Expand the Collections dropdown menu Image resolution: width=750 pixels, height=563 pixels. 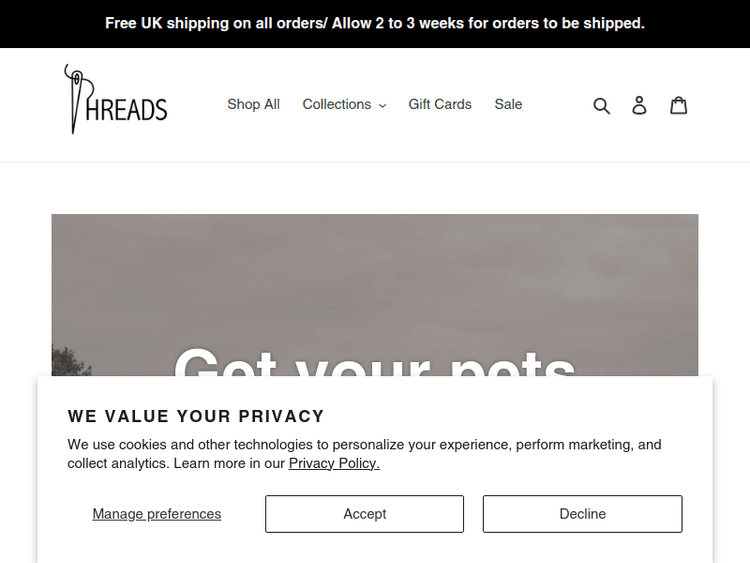coord(337,104)
